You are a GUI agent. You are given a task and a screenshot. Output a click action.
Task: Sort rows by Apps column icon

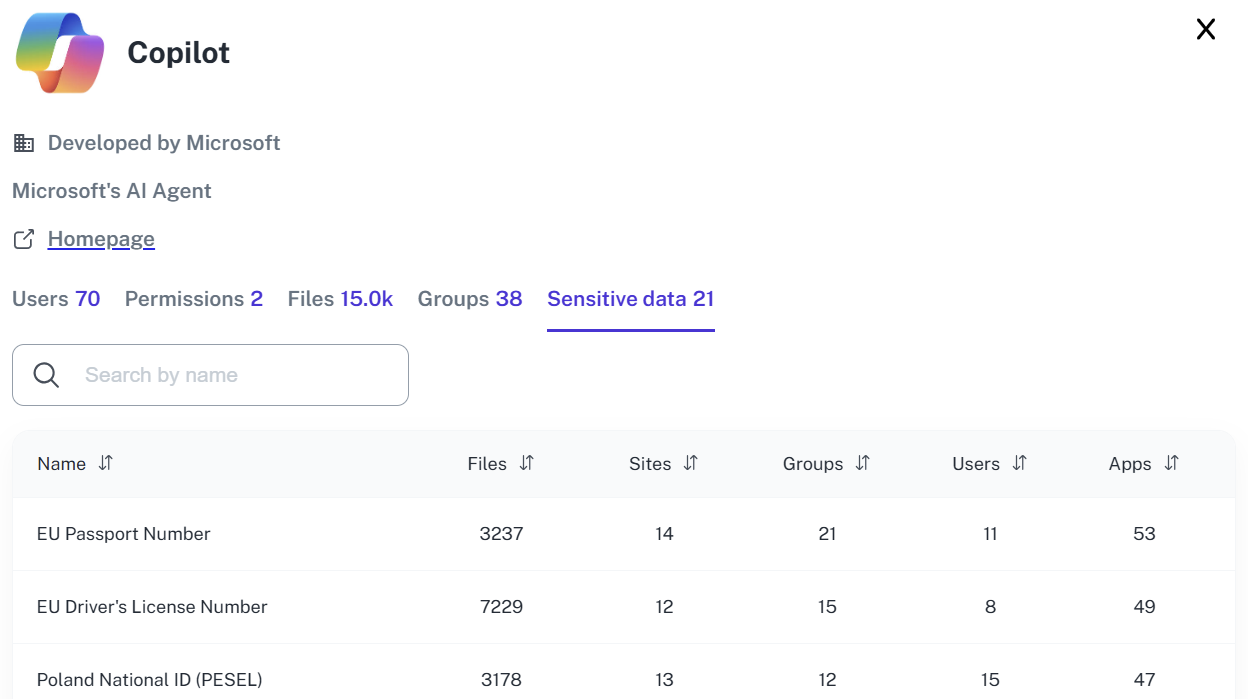point(1171,463)
